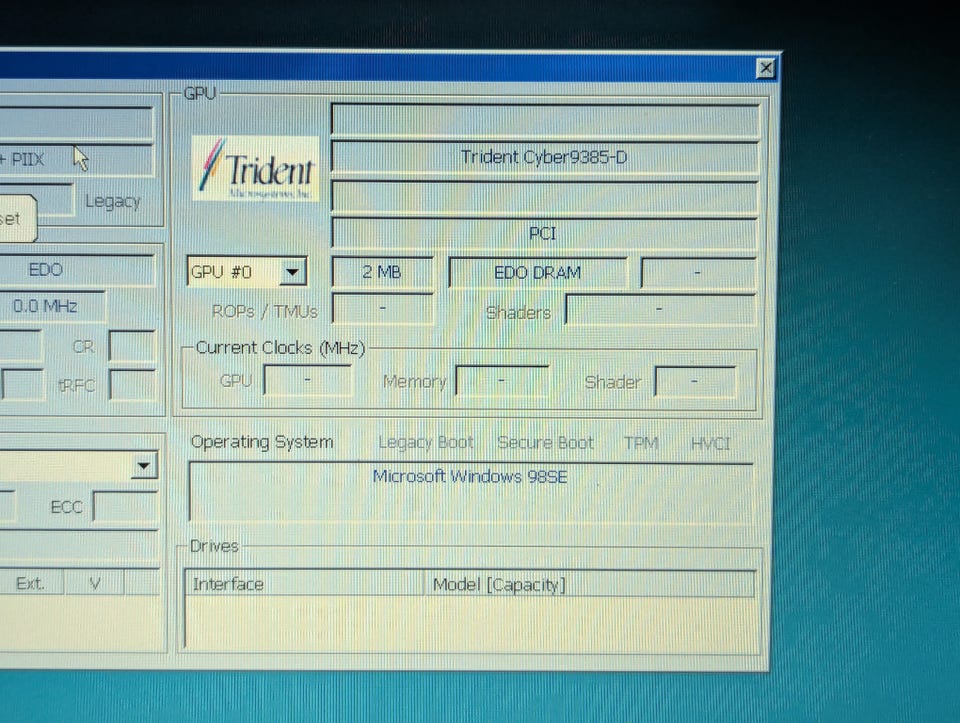Viewport: 960px width, 723px height.
Task: Click the tRFC value field
Action: [132, 386]
